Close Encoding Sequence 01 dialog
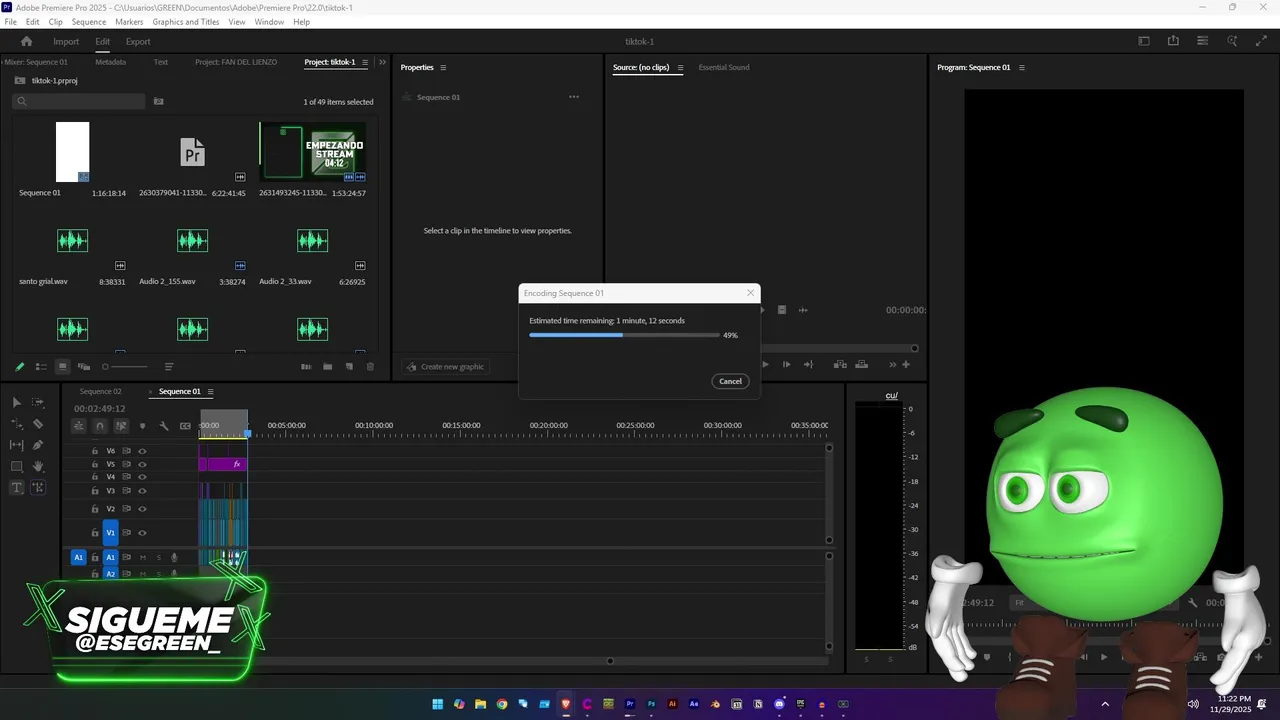The width and height of the screenshot is (1280, 720). point(750,293)
